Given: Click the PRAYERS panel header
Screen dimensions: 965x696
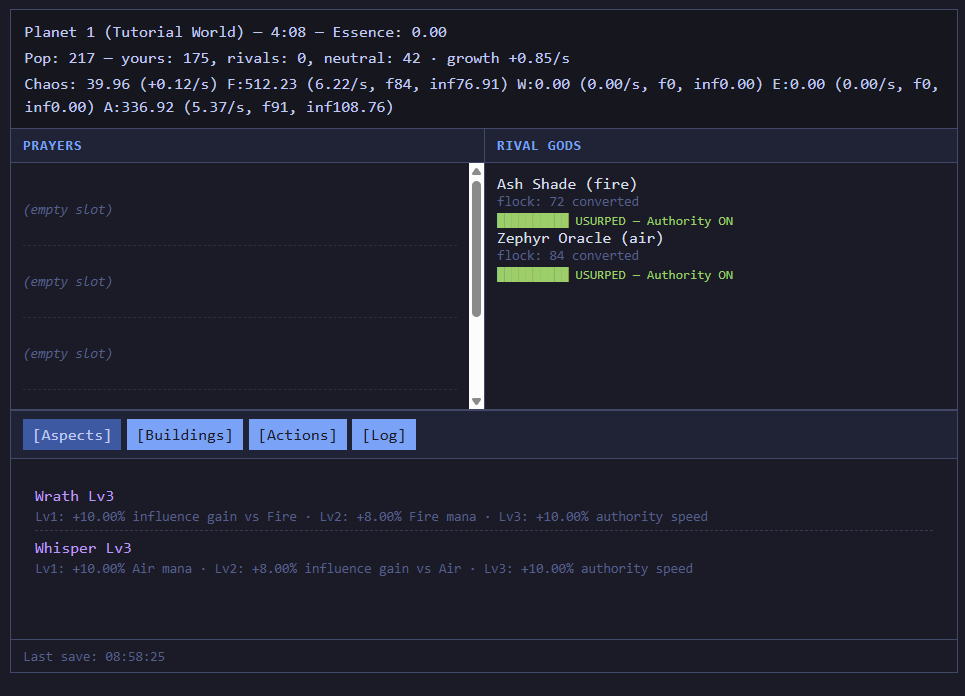Looking at the screenshot, I should [x=247, y=146].
